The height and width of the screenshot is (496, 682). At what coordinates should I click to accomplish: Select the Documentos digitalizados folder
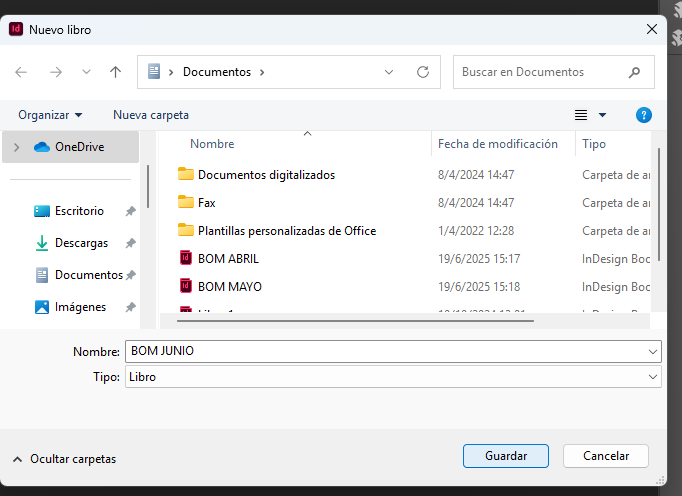click(x=266, y=175)
